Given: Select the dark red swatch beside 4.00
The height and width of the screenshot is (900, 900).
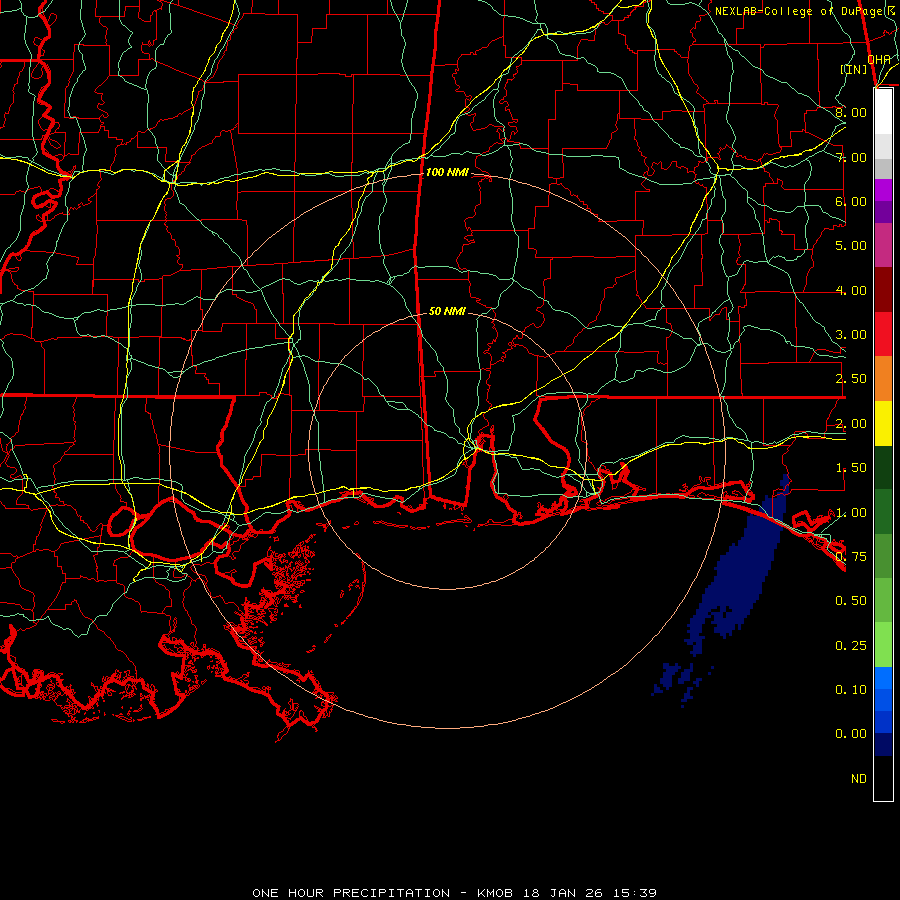Looking at the screenshot, I should click(x=883, y=290).
